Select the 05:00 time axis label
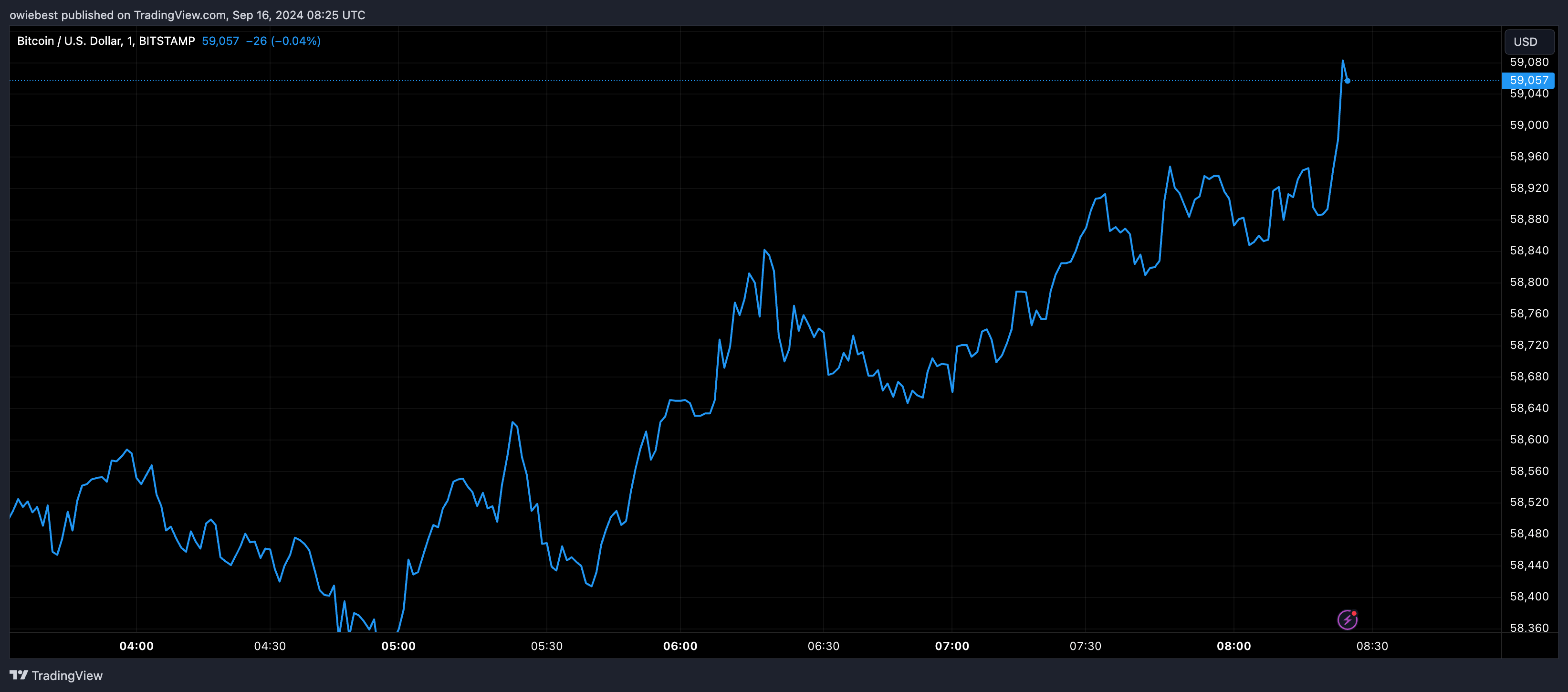 (x=398, y=646)
